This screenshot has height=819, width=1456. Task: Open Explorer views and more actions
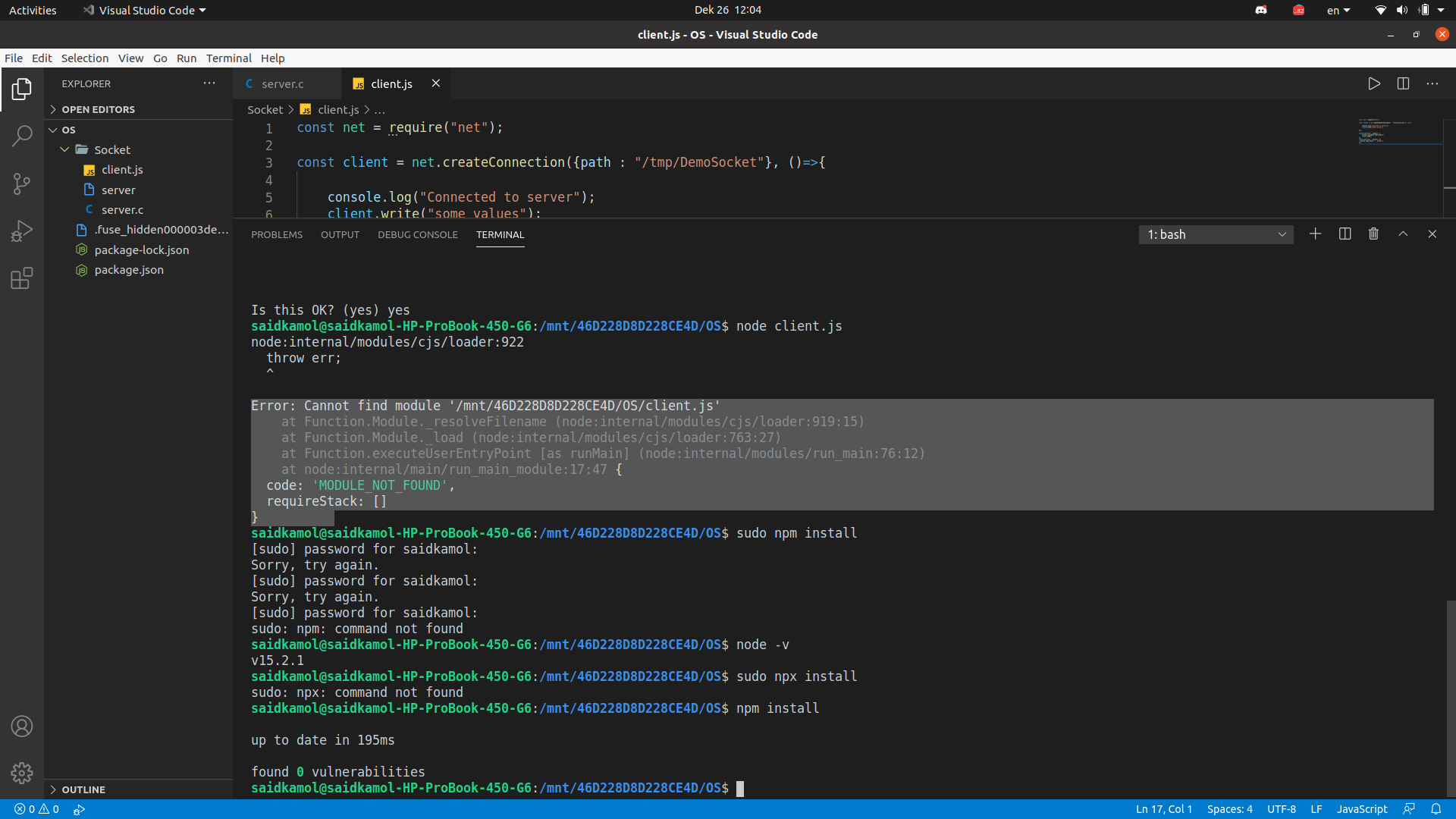click(x=209, y=83)
